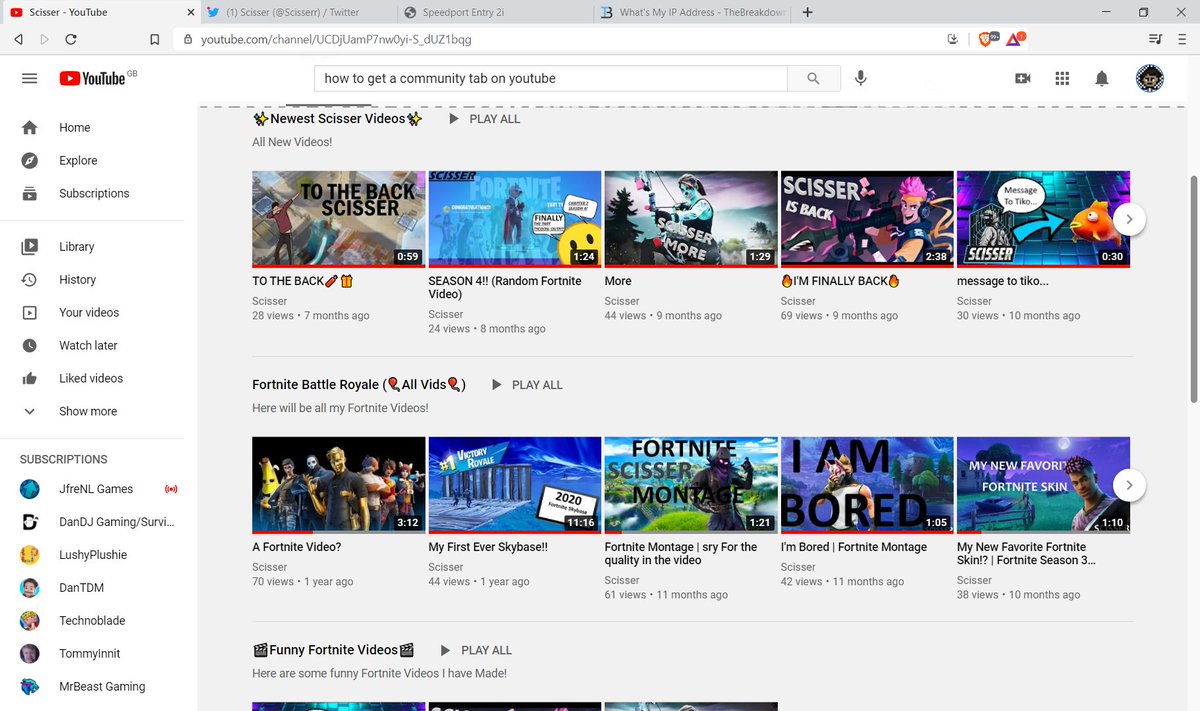Open the YouTube home logo
Image resolution: width=1200 pixels, height=711 pixels.
pos(90,78)
